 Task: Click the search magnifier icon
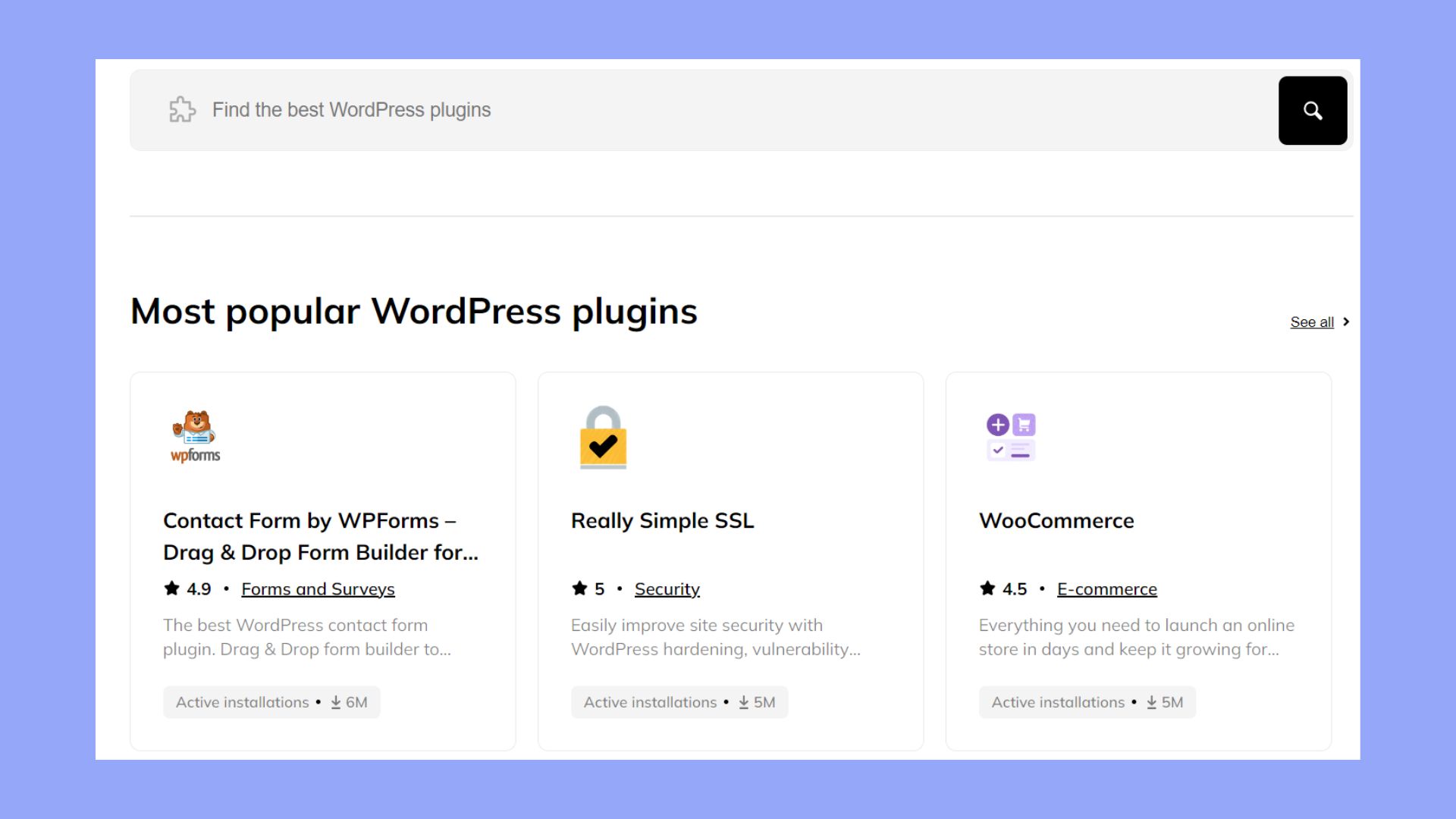pyautogui.click(x=1312, y=110)
